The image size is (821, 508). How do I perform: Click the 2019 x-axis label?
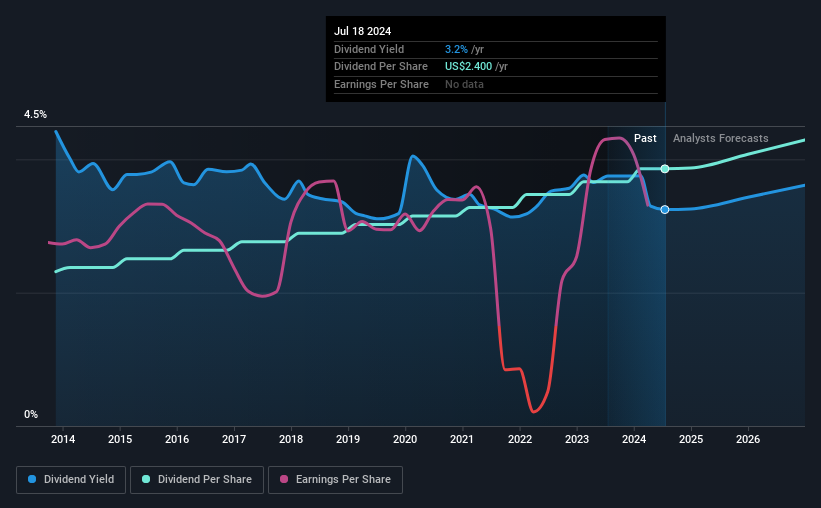click(348, 439)
